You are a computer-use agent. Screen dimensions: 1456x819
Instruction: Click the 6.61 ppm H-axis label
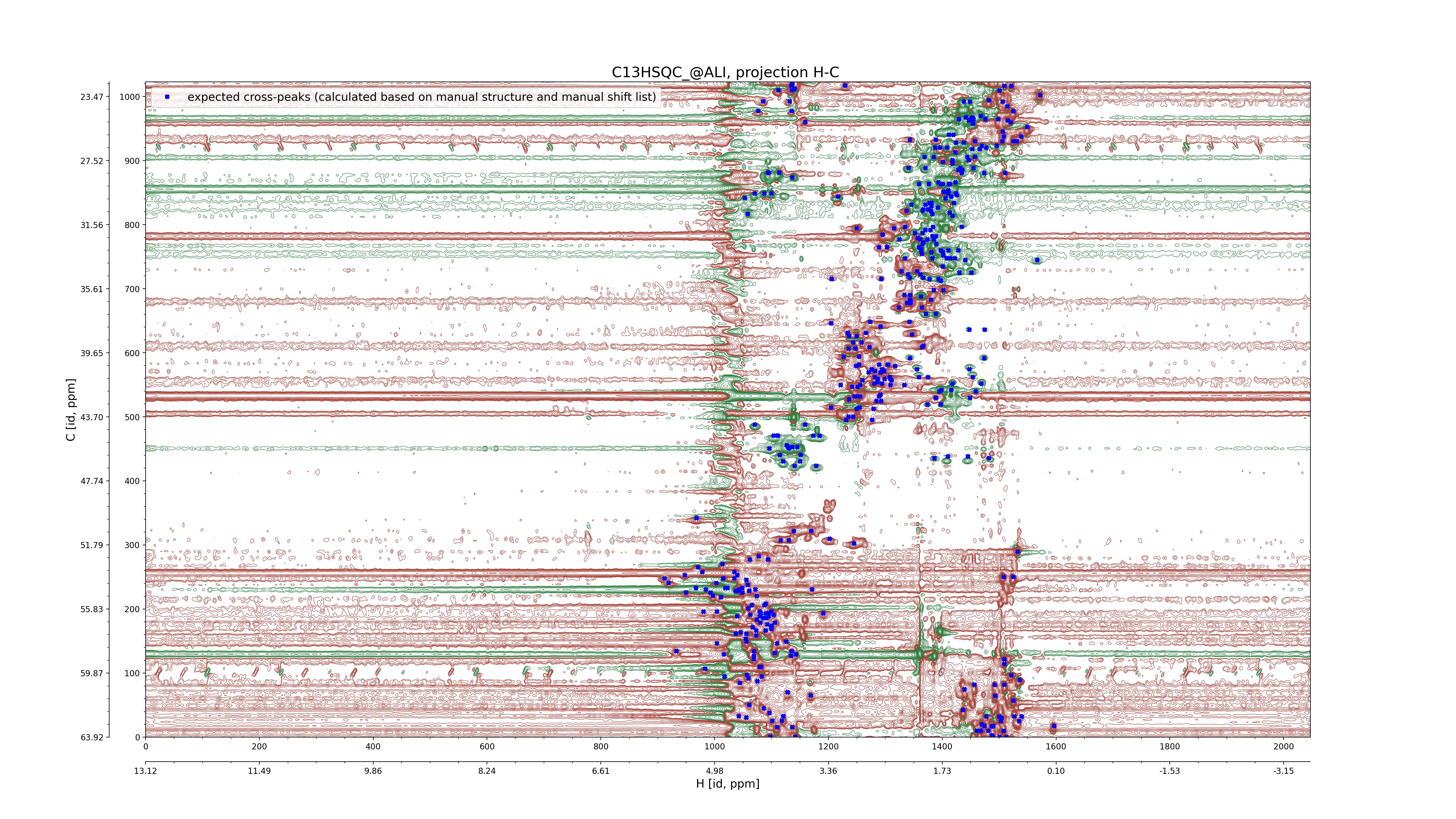(600, 771)
